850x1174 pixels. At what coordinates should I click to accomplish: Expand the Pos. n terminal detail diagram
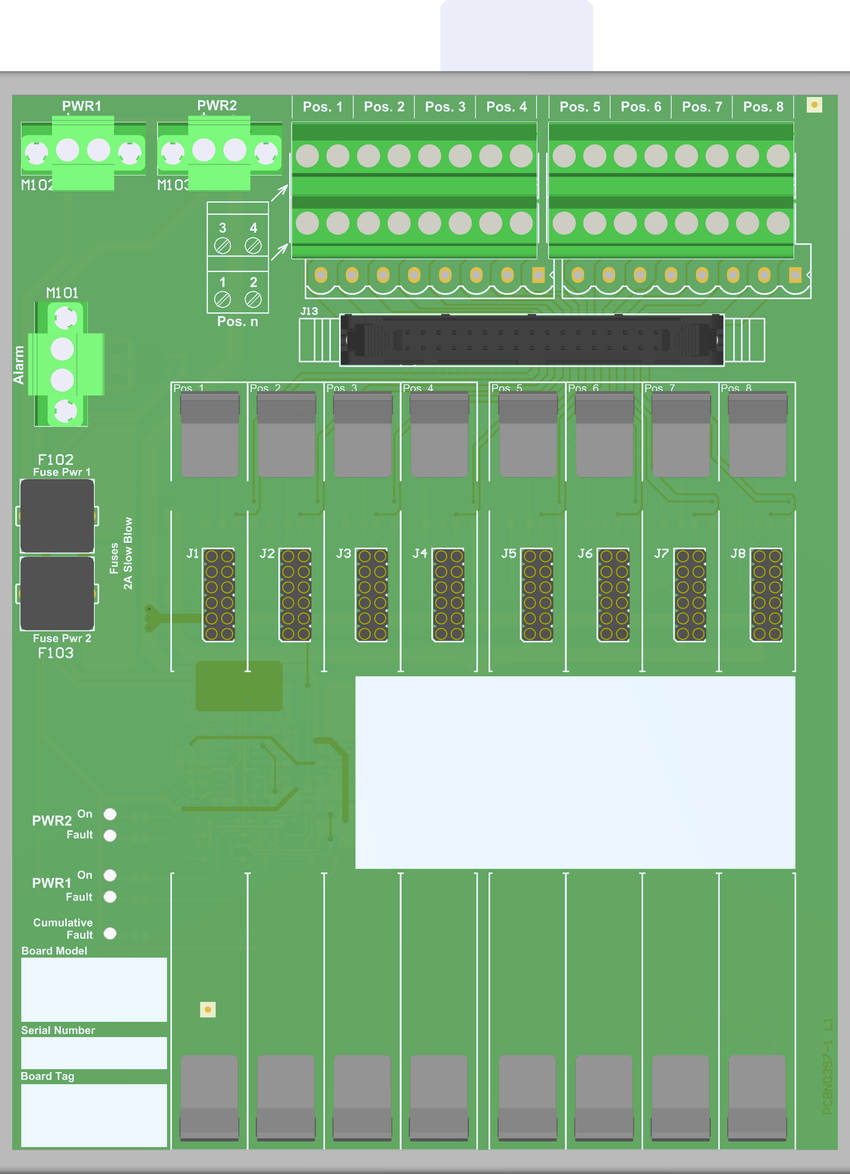[237, 255]
